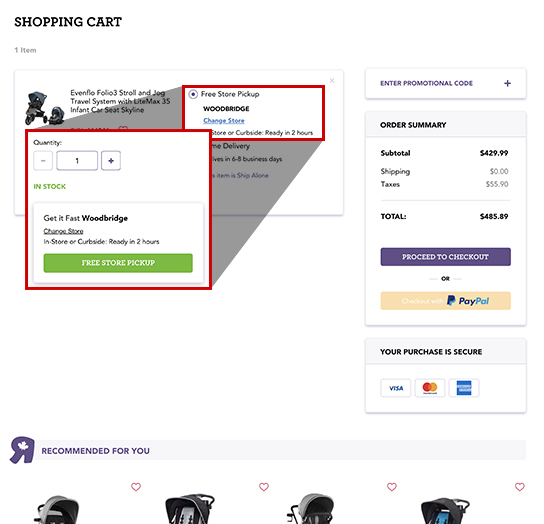Click Proceed to Checkout button
The height and width of the screenshot is (524, 544).
point(445,257)
